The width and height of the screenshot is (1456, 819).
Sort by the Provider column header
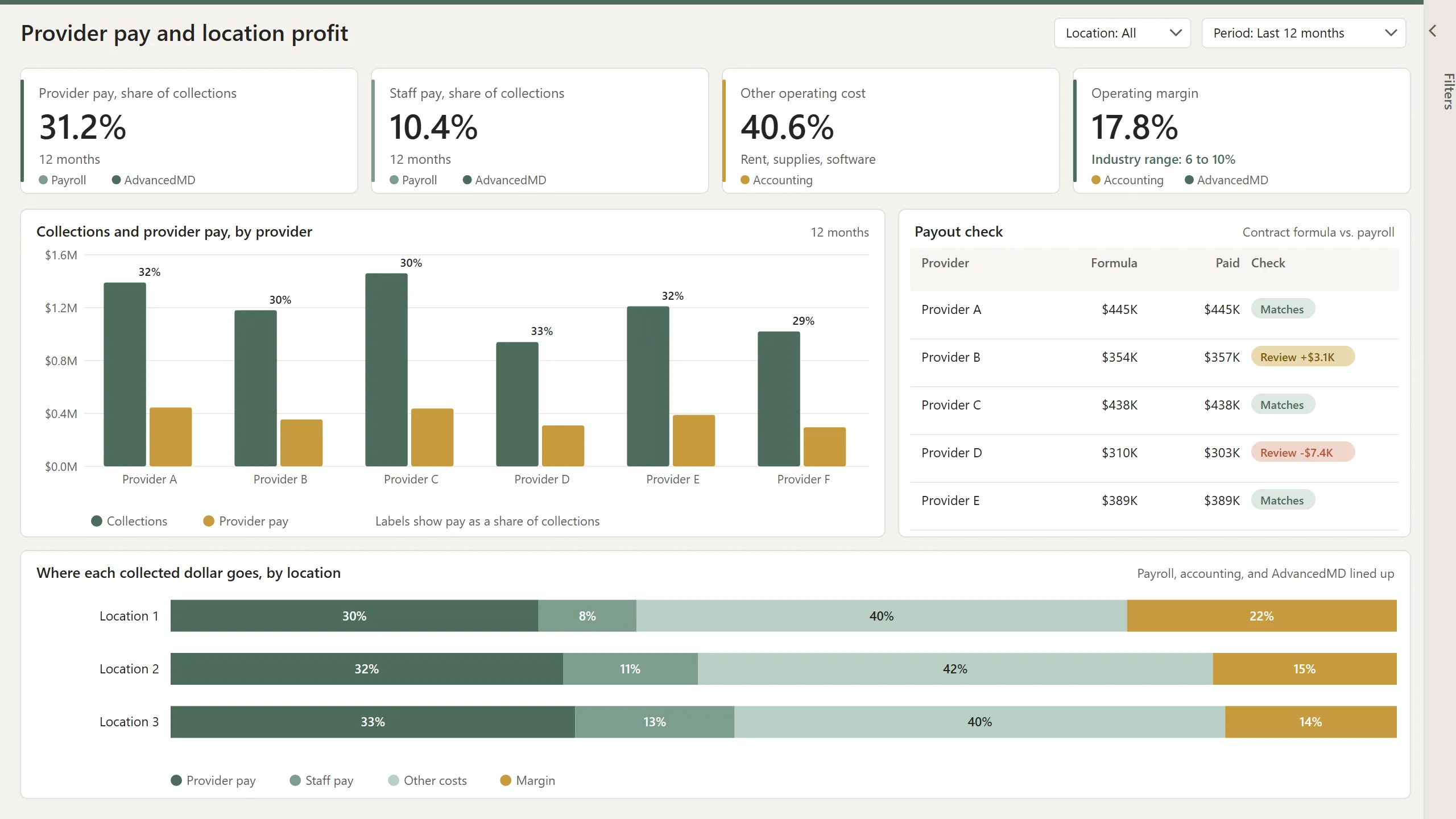click(945, 263)
